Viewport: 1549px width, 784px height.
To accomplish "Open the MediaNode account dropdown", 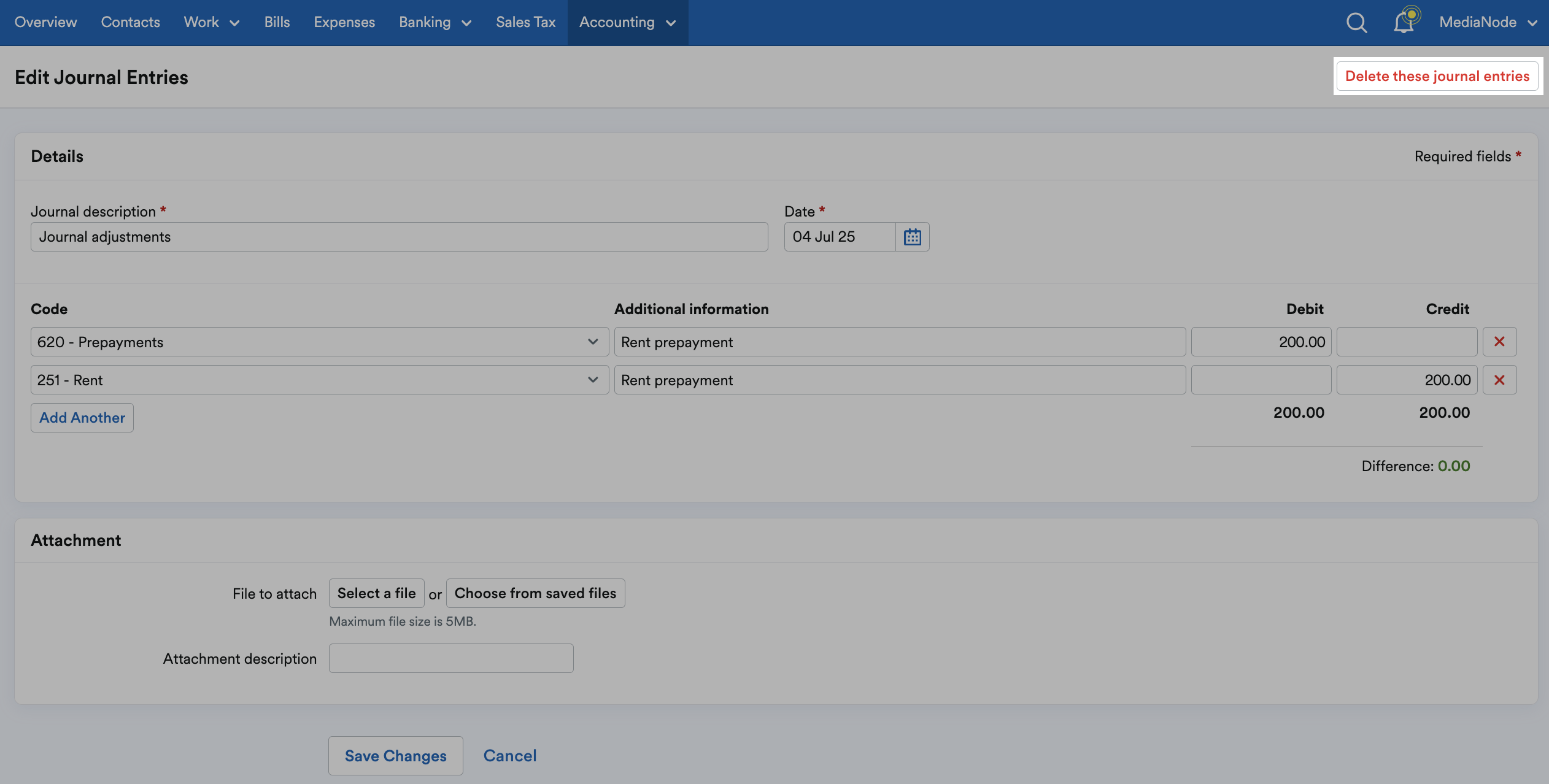I will point(1488,23).
